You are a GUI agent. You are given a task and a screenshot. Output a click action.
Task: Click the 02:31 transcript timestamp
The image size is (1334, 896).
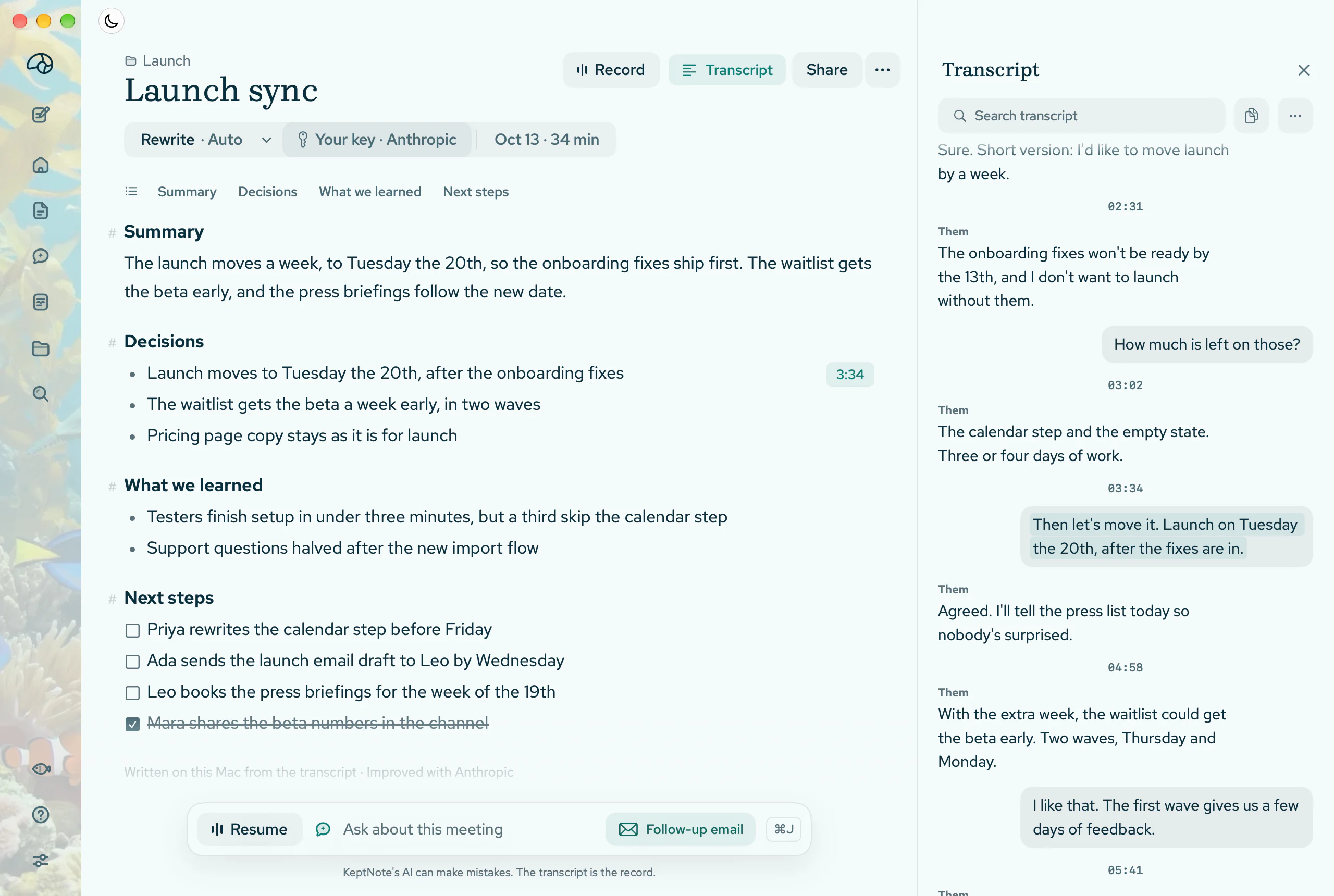[1125, 206]
